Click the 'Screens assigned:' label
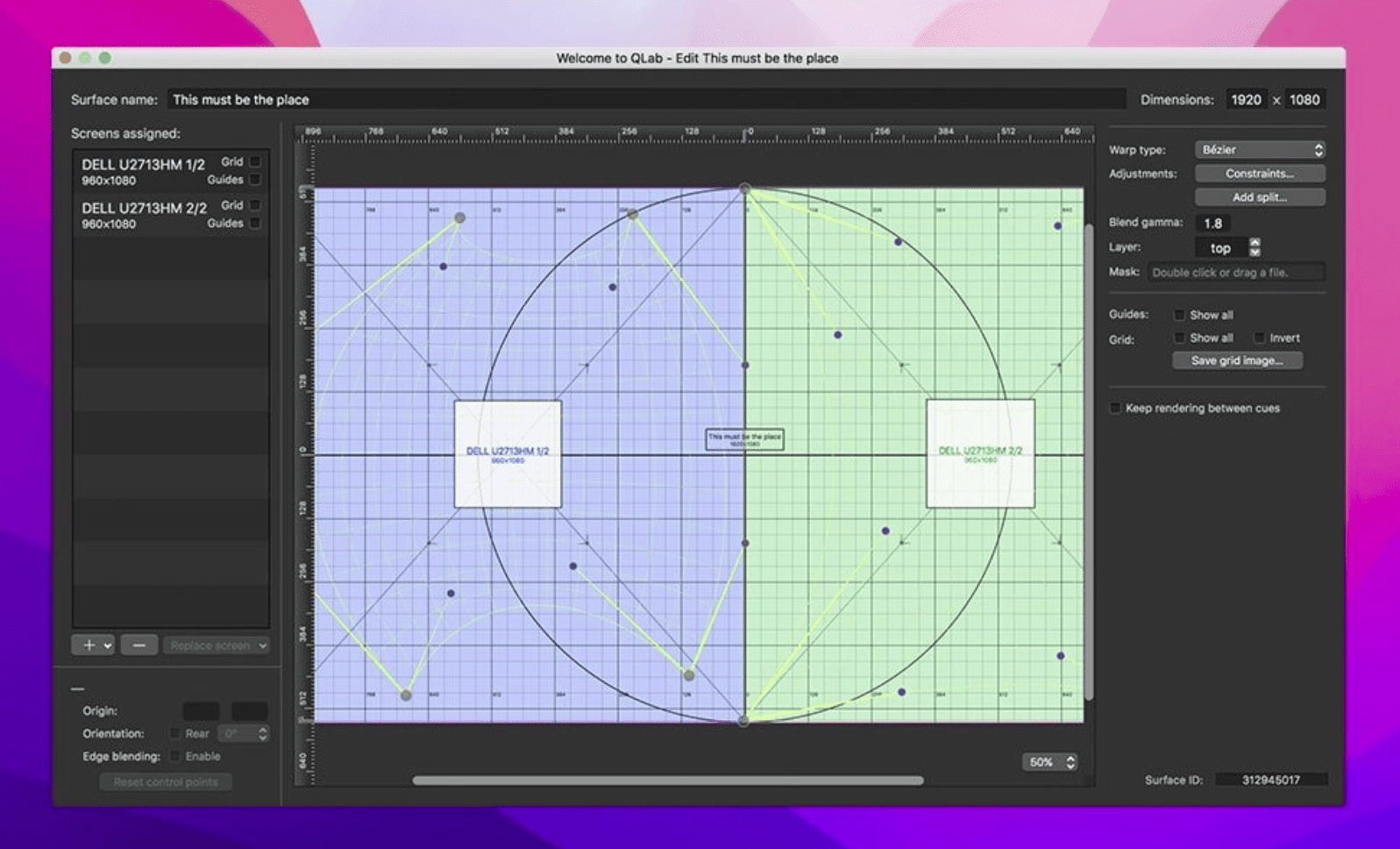The width and height of the screenshot is (1400, 849). tap(125, 133)
